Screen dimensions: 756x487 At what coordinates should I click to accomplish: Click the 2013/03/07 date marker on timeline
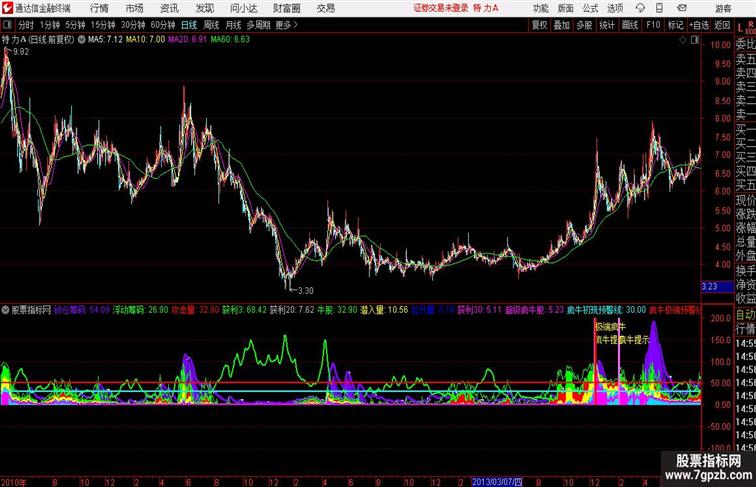tap(497, 482)
